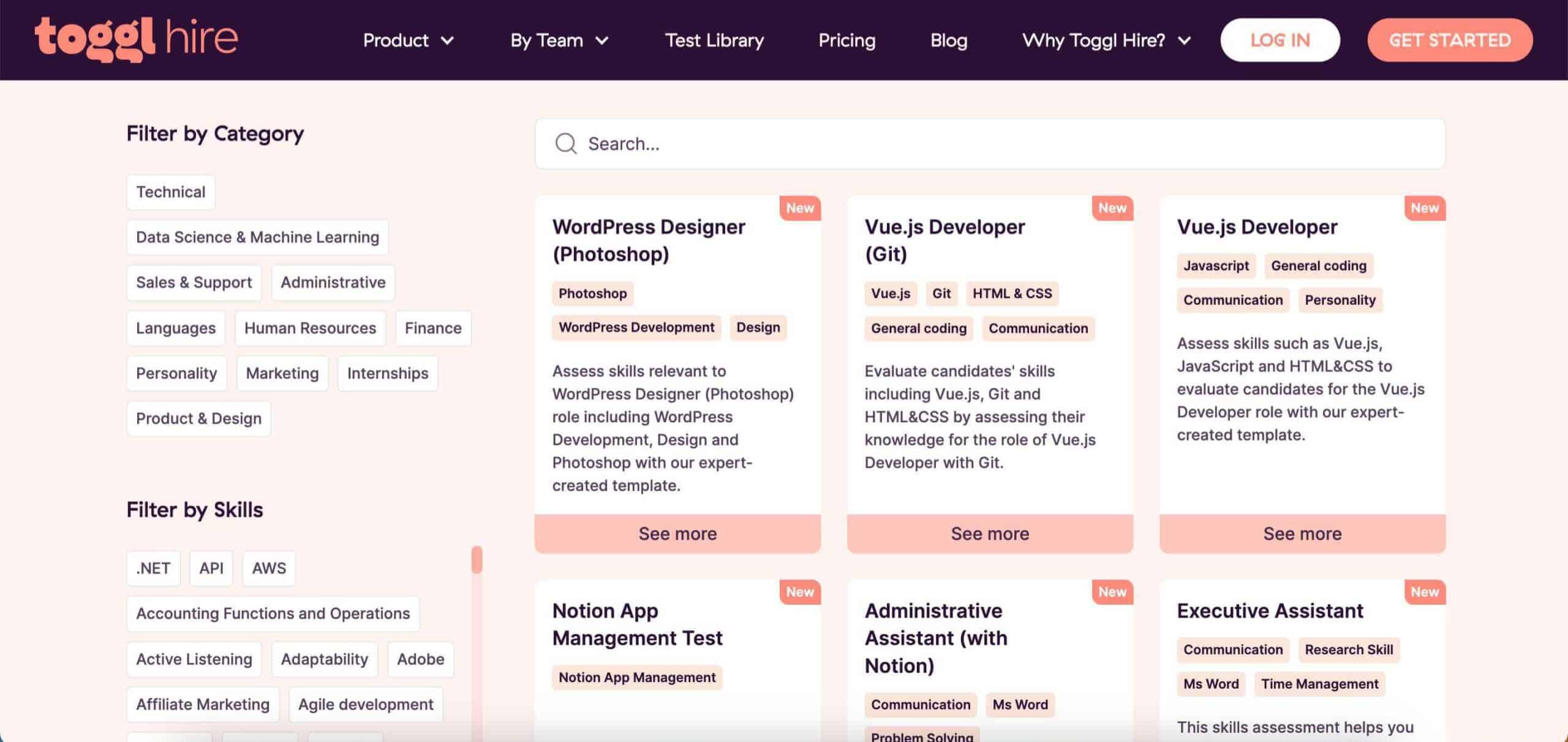Select the Technical filter category
Image resolution: width=1568 pixels, height=742 pixels.
point(170,190)
